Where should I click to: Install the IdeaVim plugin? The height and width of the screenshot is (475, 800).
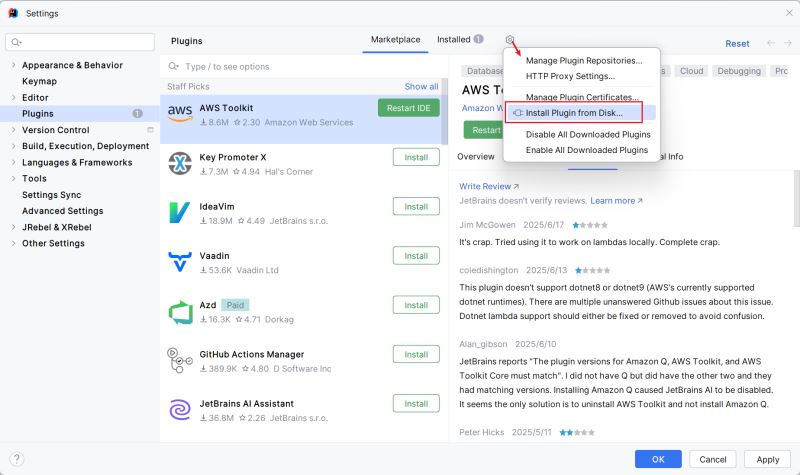coord(416,207)
